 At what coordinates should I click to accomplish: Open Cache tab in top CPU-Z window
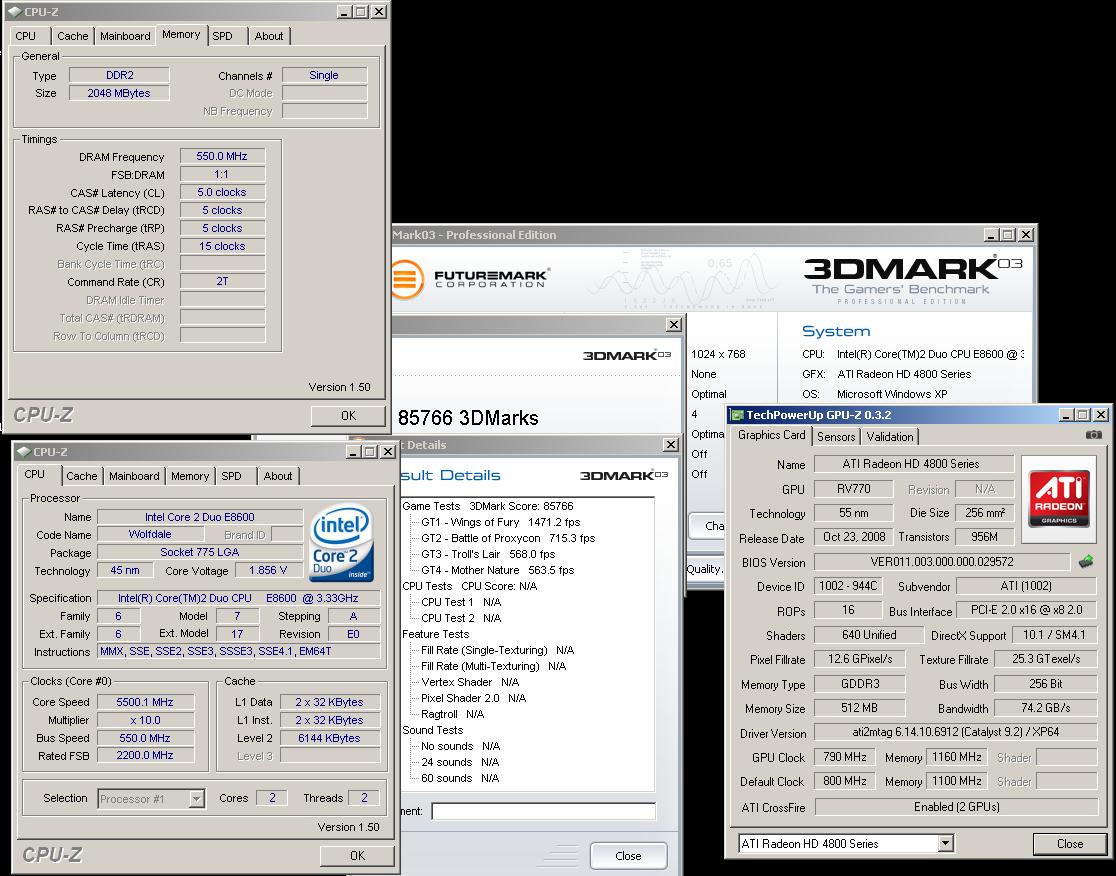(73, 36)
